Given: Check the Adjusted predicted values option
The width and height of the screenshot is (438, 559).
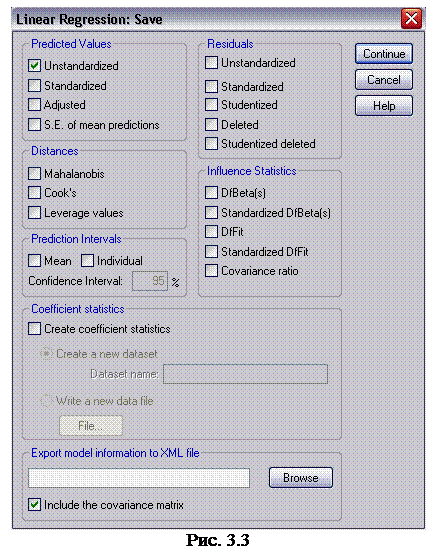Looking at the screenshot, I should 35,105.
